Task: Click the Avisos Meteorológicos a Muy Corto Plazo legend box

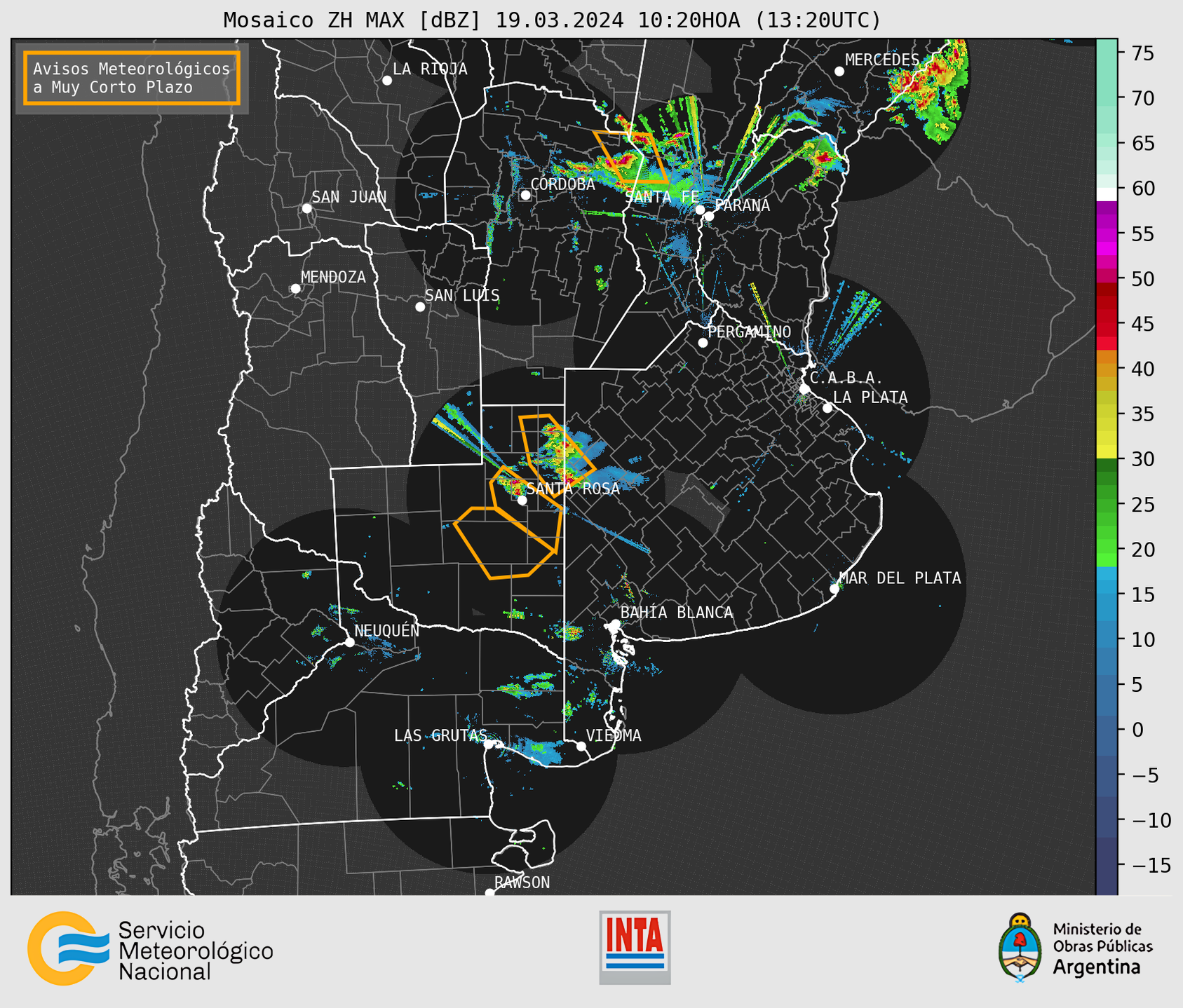Action: point(132,78)
